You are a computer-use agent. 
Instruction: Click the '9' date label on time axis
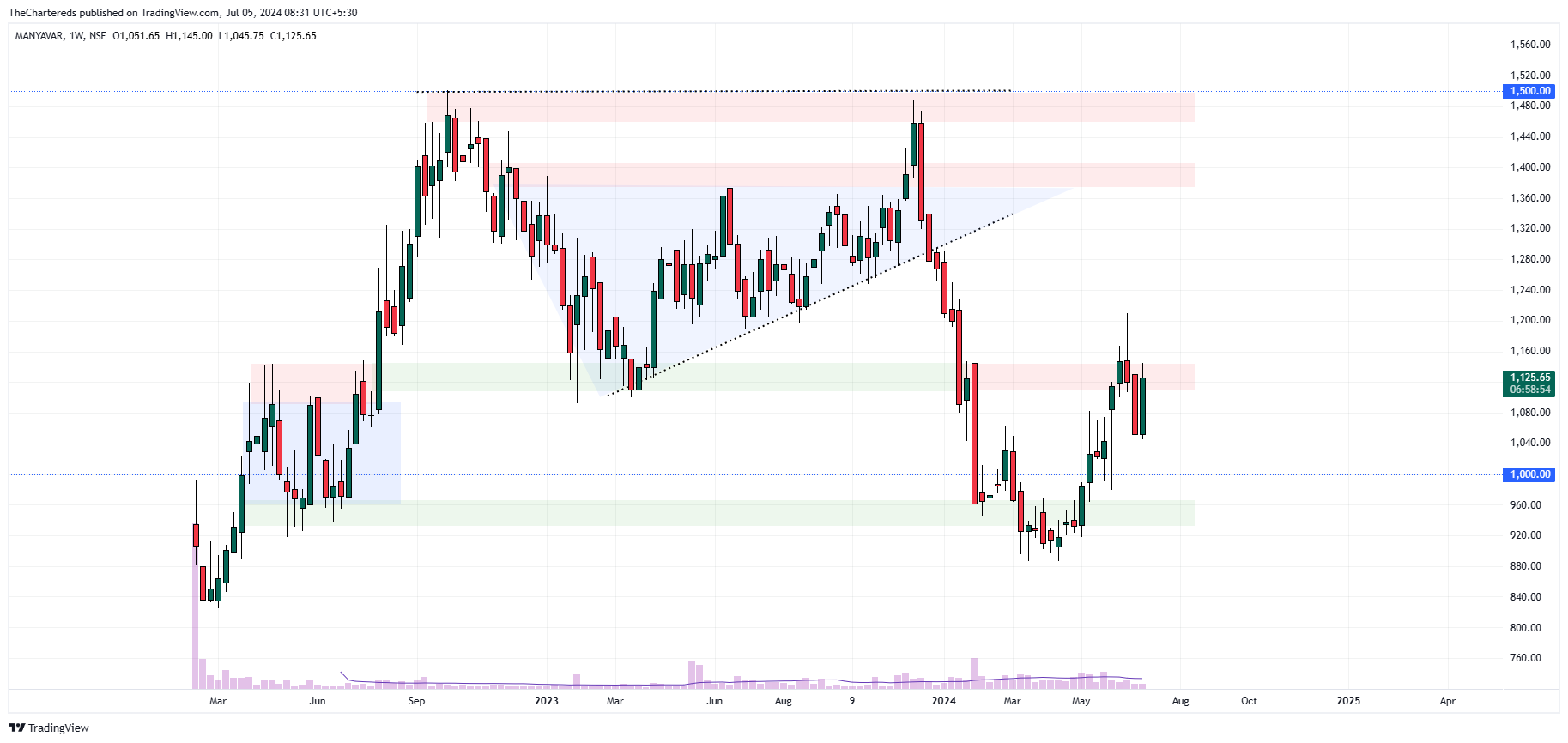point(852,701)
